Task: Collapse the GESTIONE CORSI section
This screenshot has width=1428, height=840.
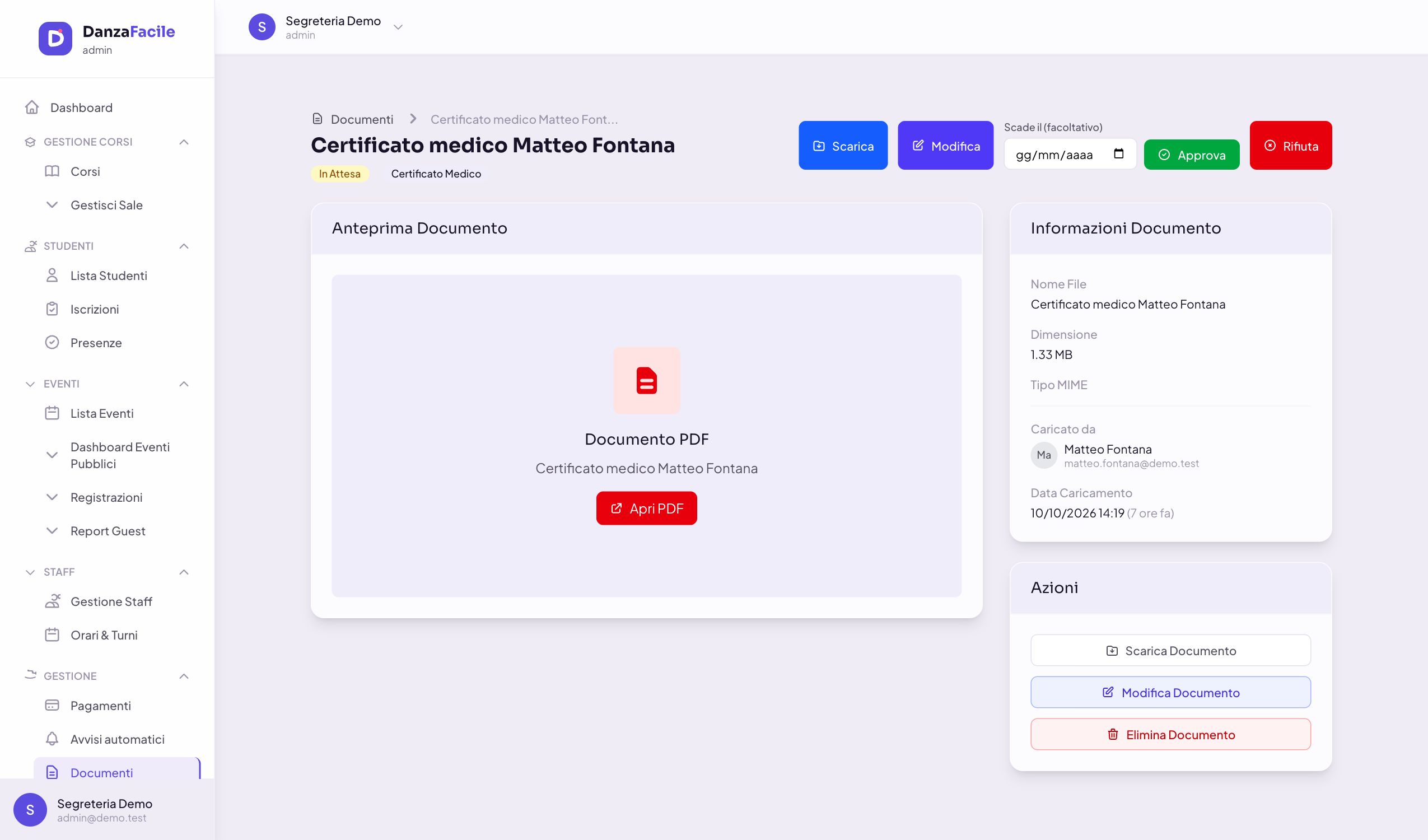Action: (184, 142)
